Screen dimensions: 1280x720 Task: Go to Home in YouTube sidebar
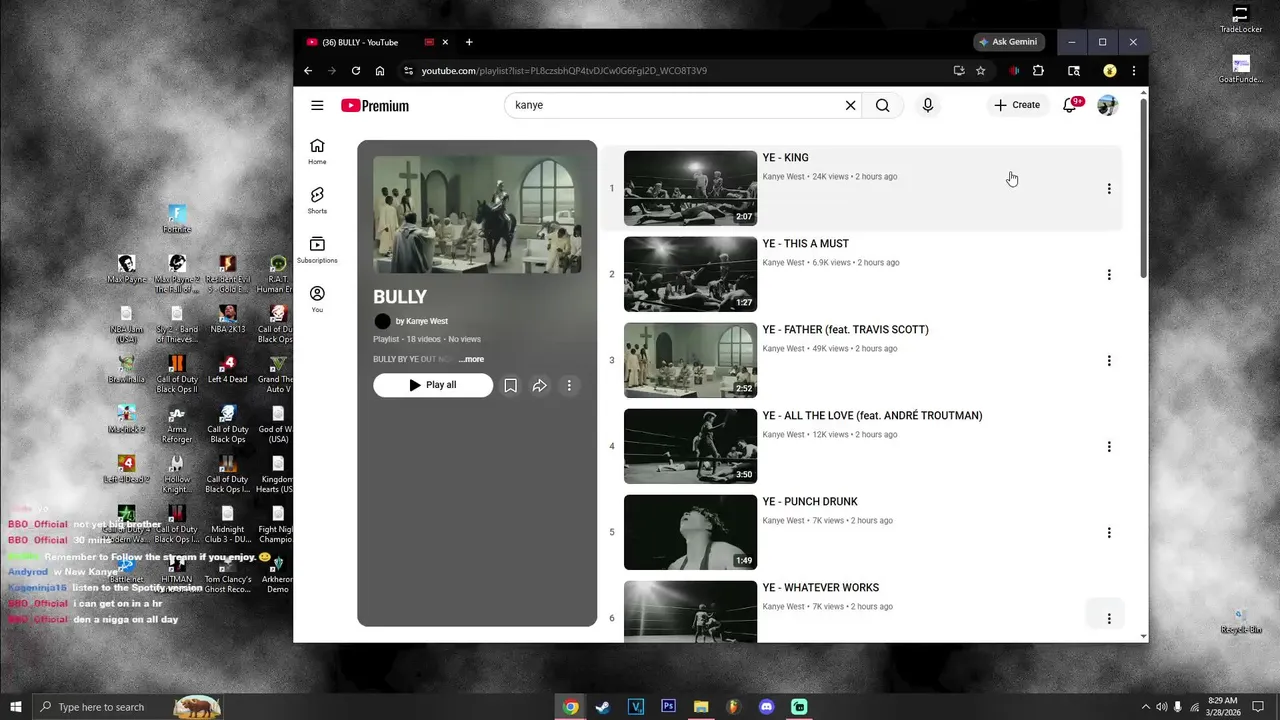coord(317,151)
